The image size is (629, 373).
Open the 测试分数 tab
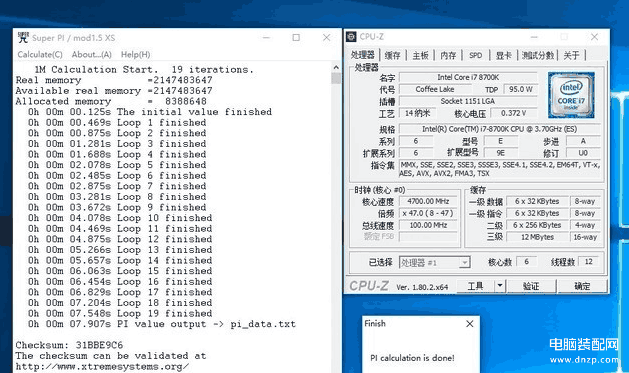(x=538, y=55)
